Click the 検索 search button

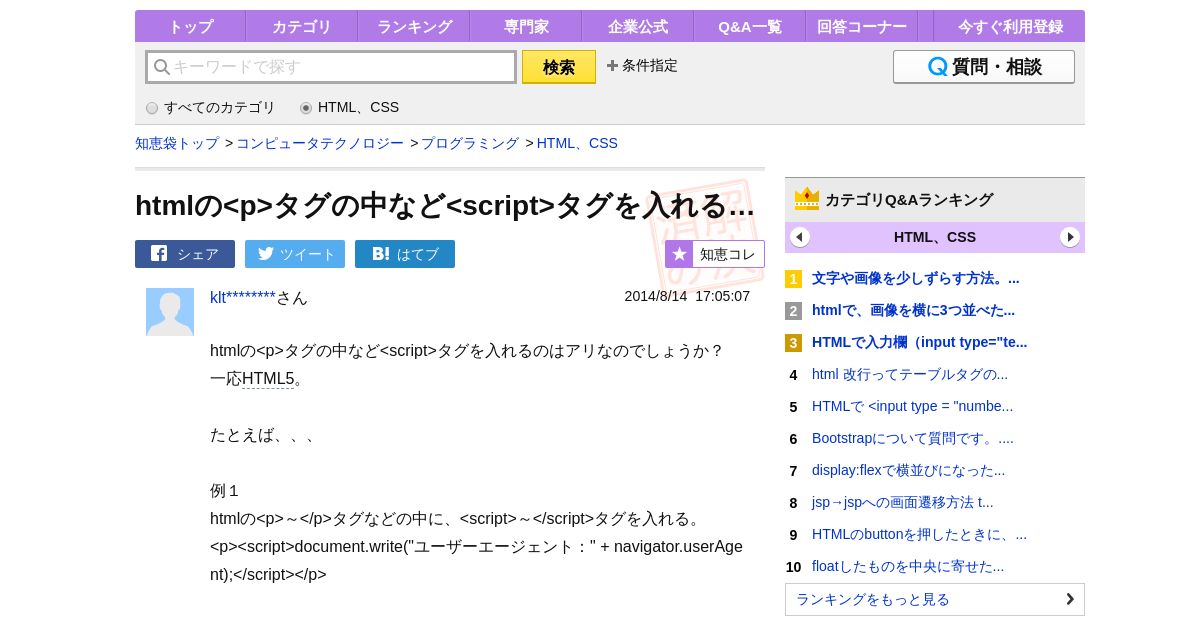point(559,67)
